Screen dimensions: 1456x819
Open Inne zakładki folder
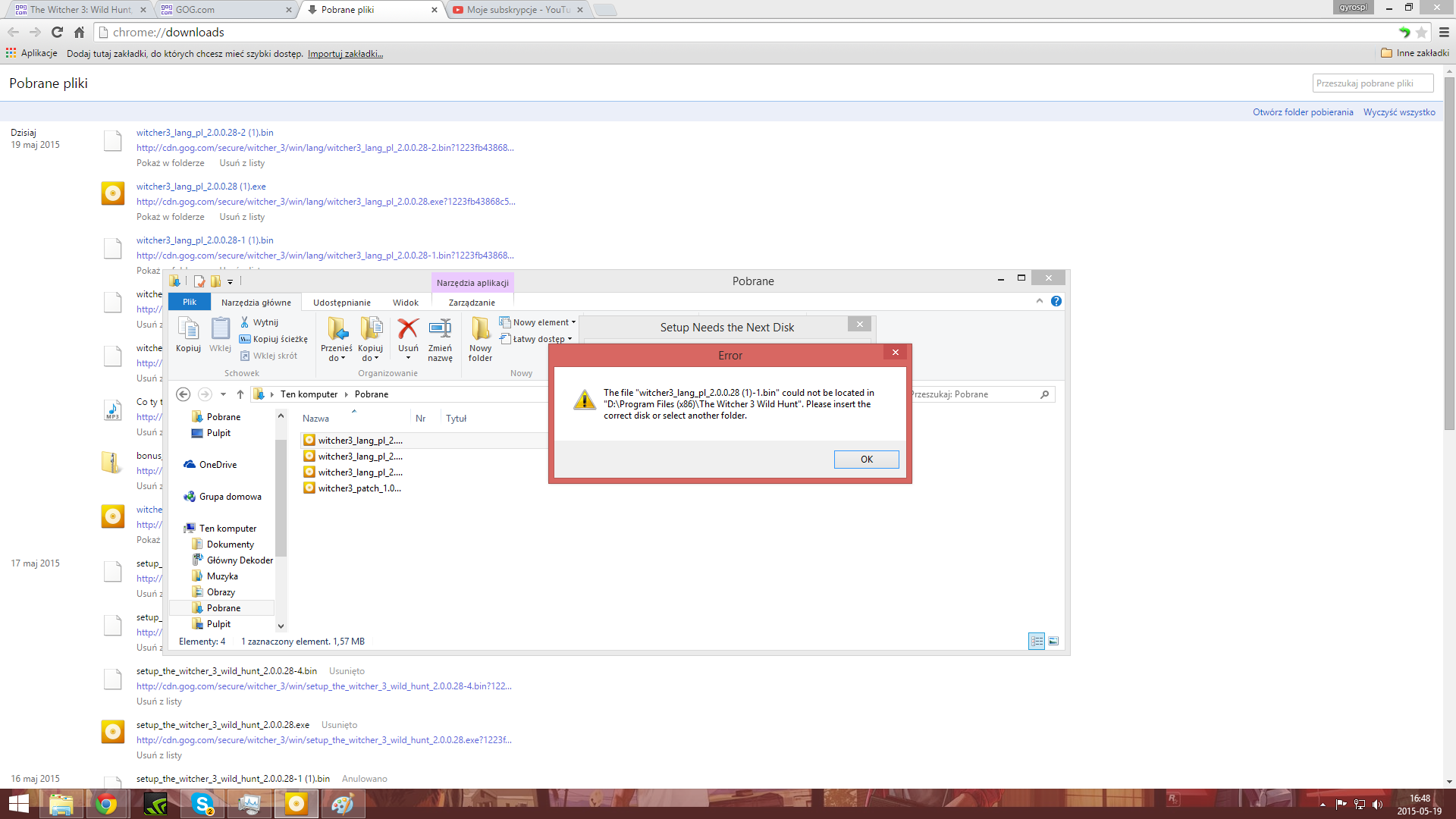pyautogui.click(x=1415, y=53)
